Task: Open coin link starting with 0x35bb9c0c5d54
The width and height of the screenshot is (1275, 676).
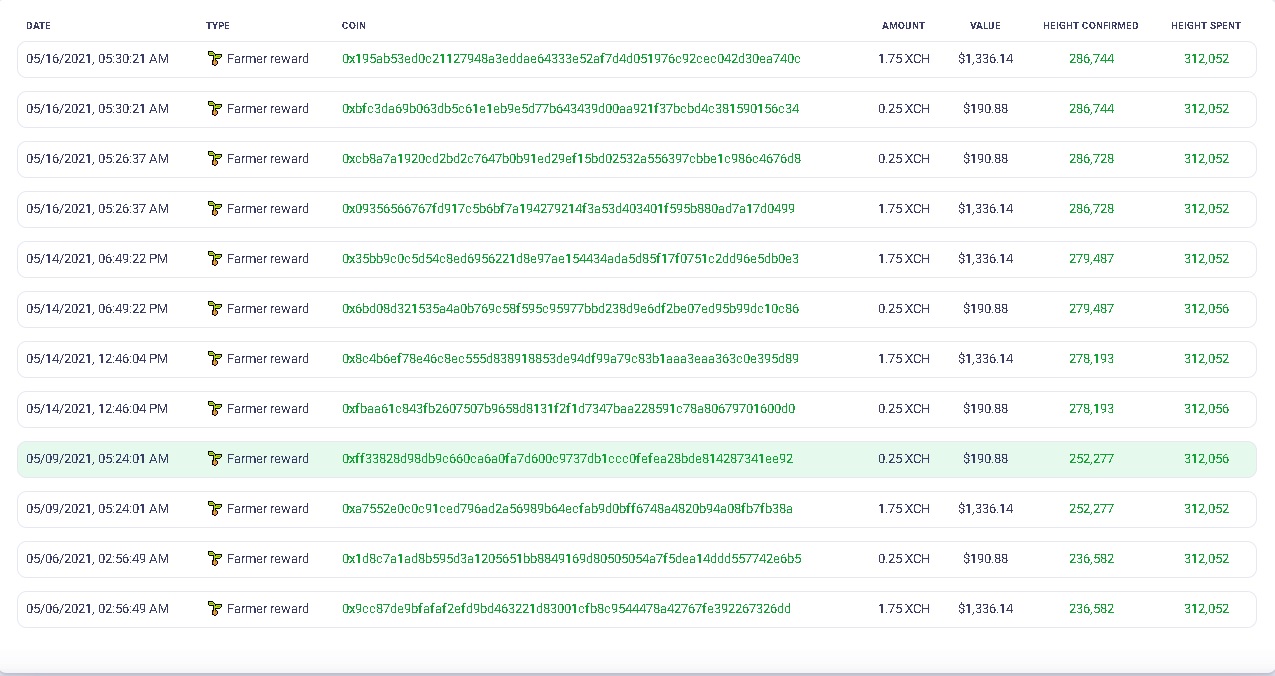Action: click(570, 259)
